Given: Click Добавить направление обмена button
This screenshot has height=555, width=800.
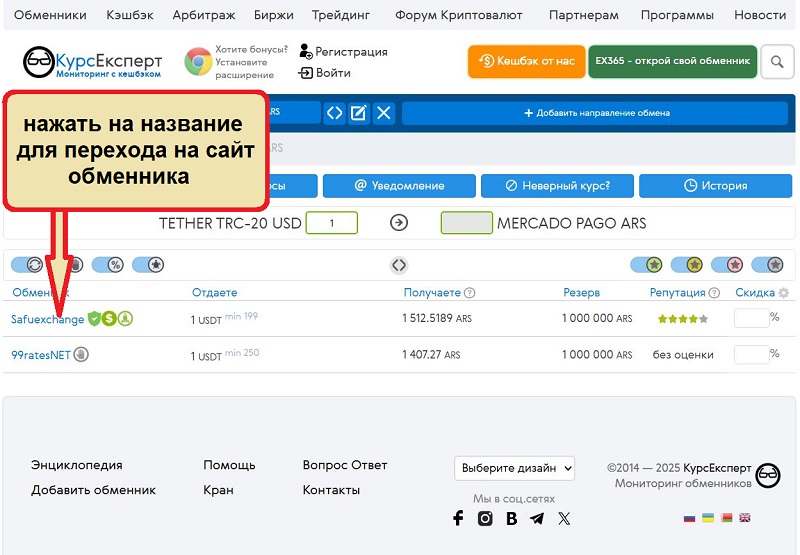Looking at the screenshot, I should coord(596,113).
